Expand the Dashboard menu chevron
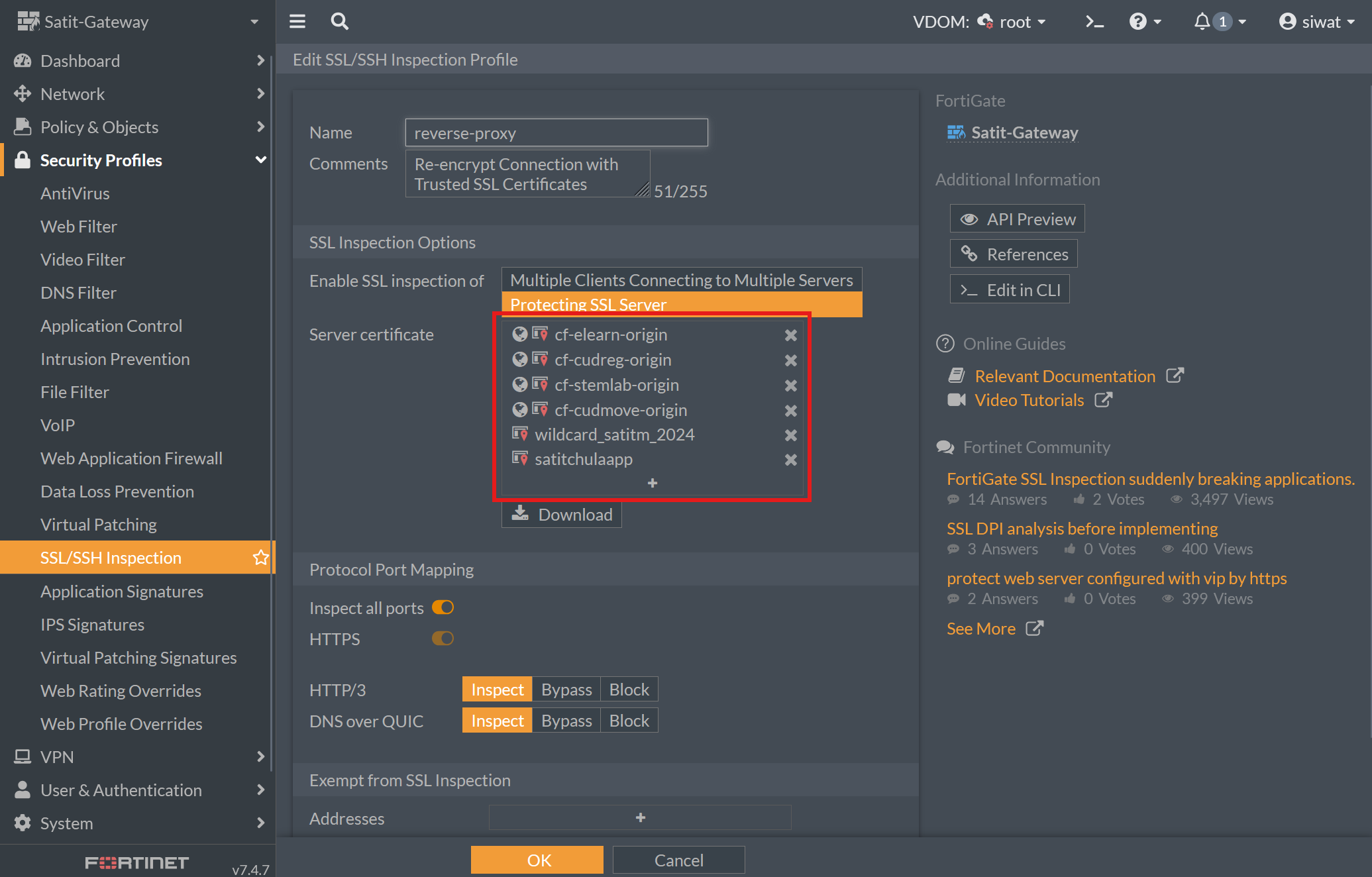The height and width of the screenshot is (877, 1372). [x=260, y=60]
